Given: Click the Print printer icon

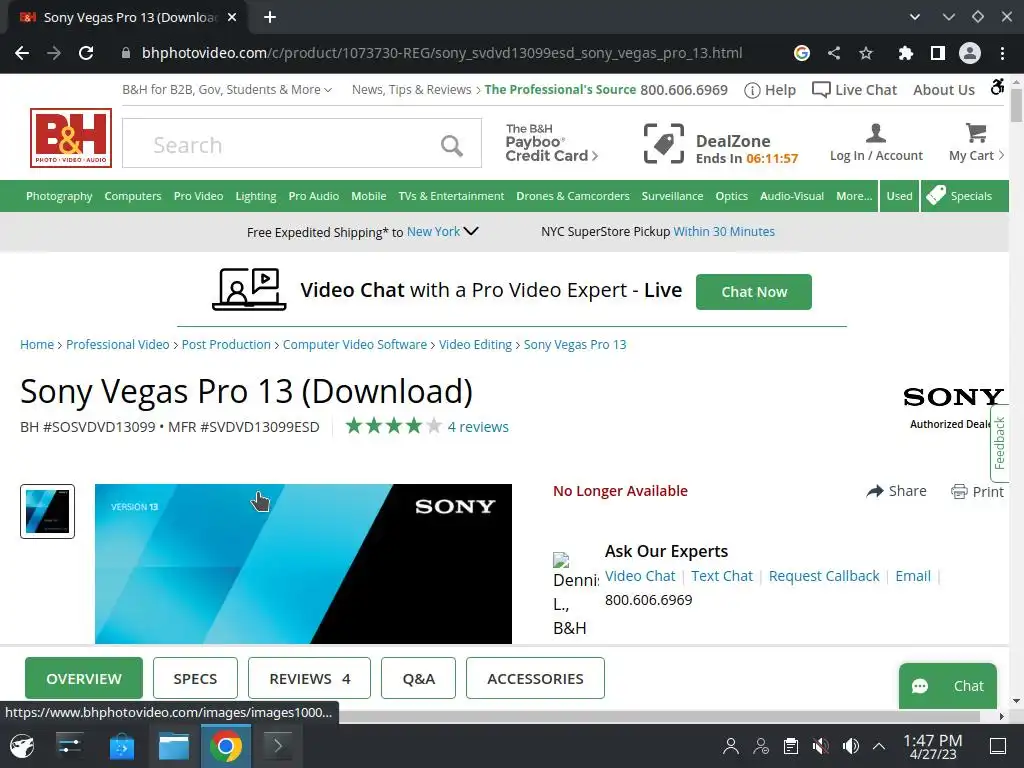Looking at the screenshot, I should (959, 492).
